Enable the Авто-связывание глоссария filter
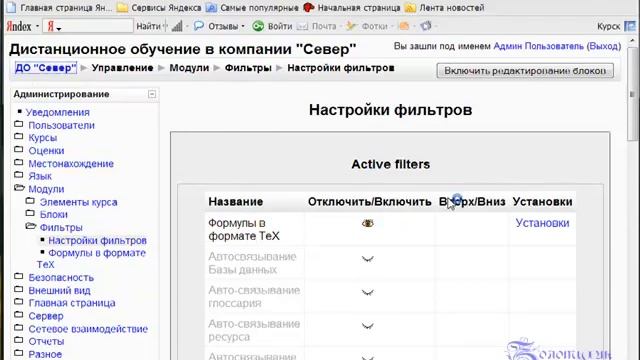 pyautogui.click(x=368, y=292)
